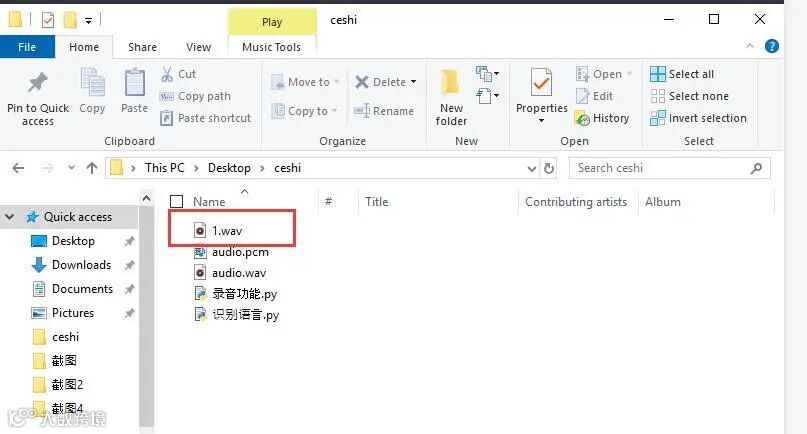Select Paste shortcut option
807x434 pixels.
[x=205, y=118]
